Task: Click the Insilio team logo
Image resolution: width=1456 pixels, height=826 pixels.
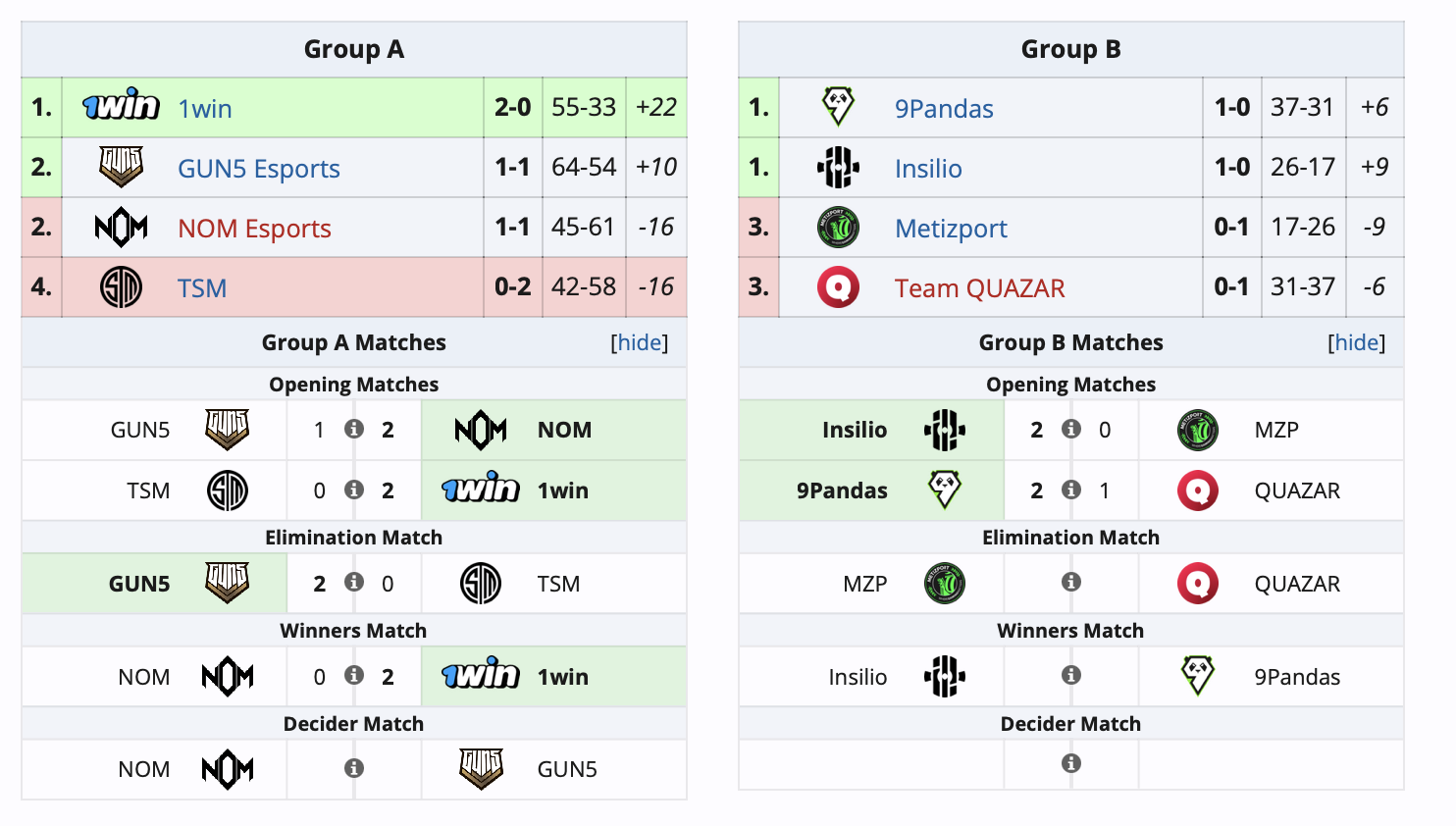Action: 837,168
